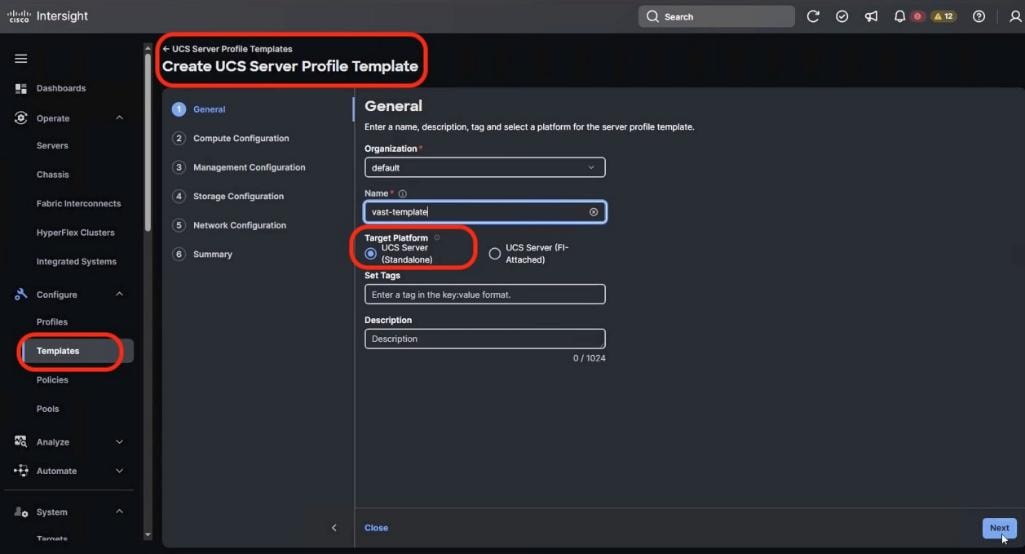Click into the Set Tags field

click(x=485, y=294)
